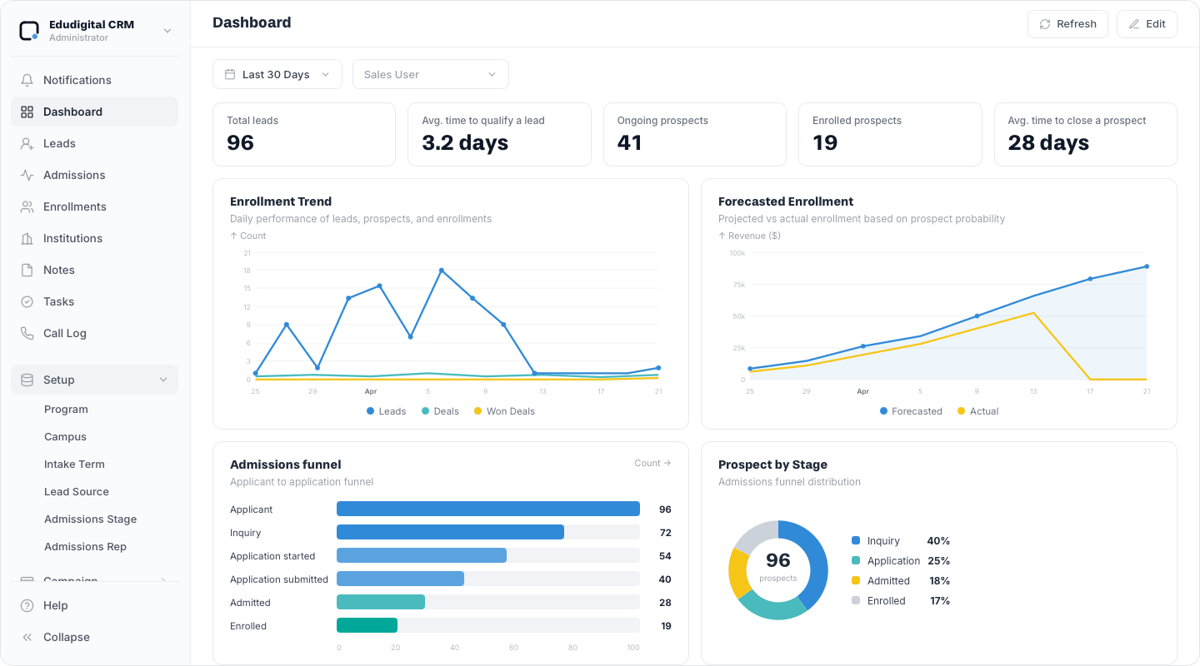Click the Dashboard grid icon

(x=27, y=112)
